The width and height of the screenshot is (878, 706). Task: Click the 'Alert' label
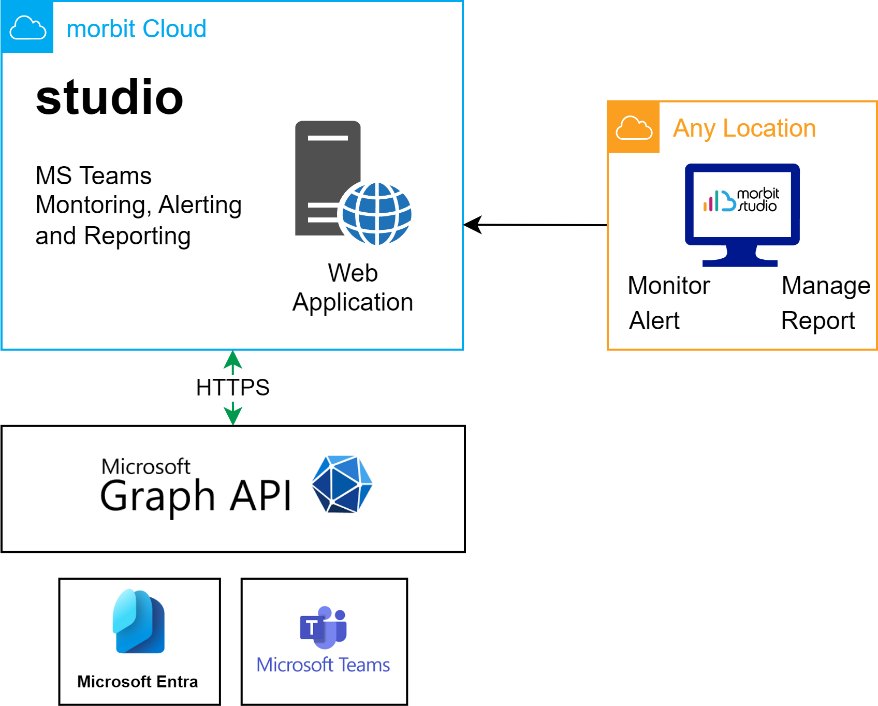point(654,321)
